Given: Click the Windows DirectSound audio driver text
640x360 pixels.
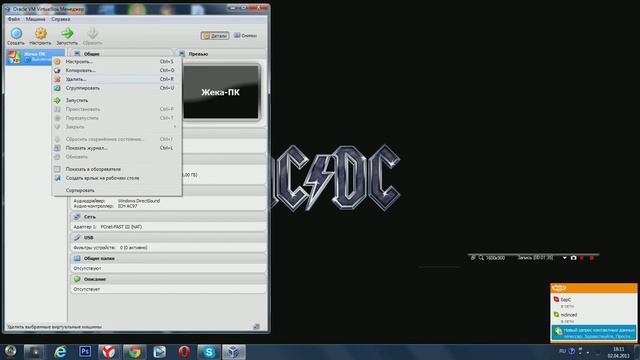Looking at the screenshot, I should [139, 201].
